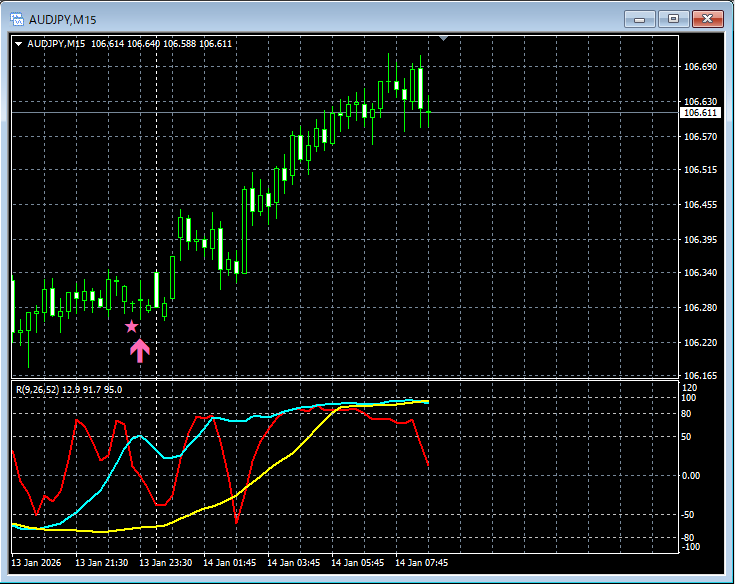
Task: Click indicator scale value 120
Action: [690, 388]
